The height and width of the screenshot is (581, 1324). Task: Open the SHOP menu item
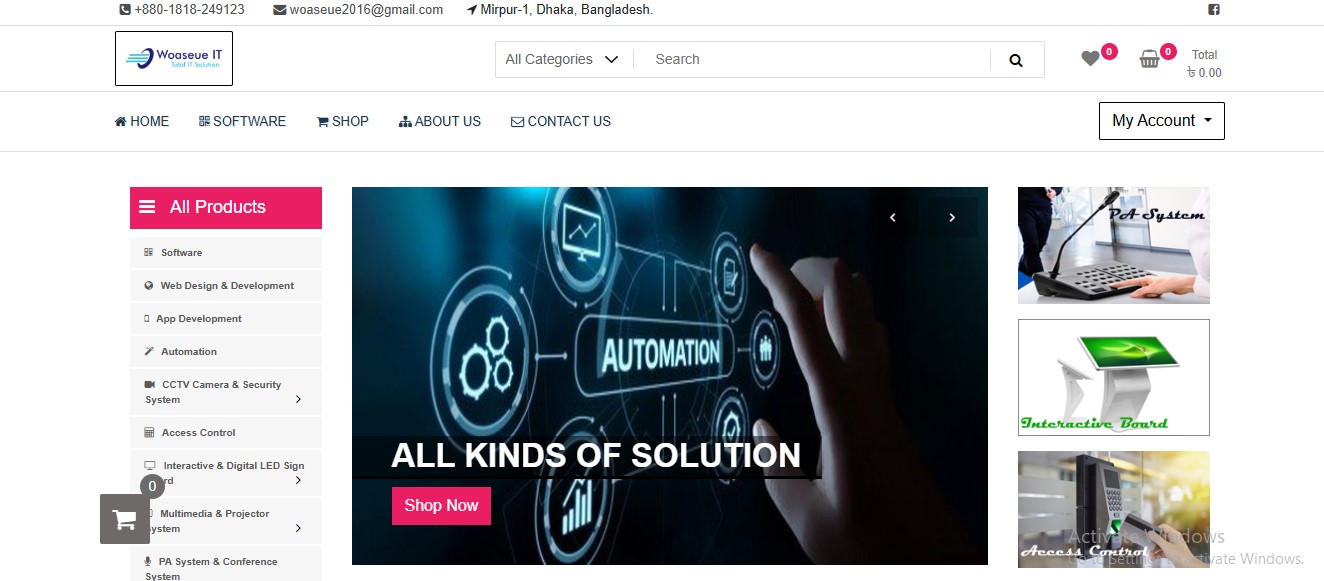343,121
